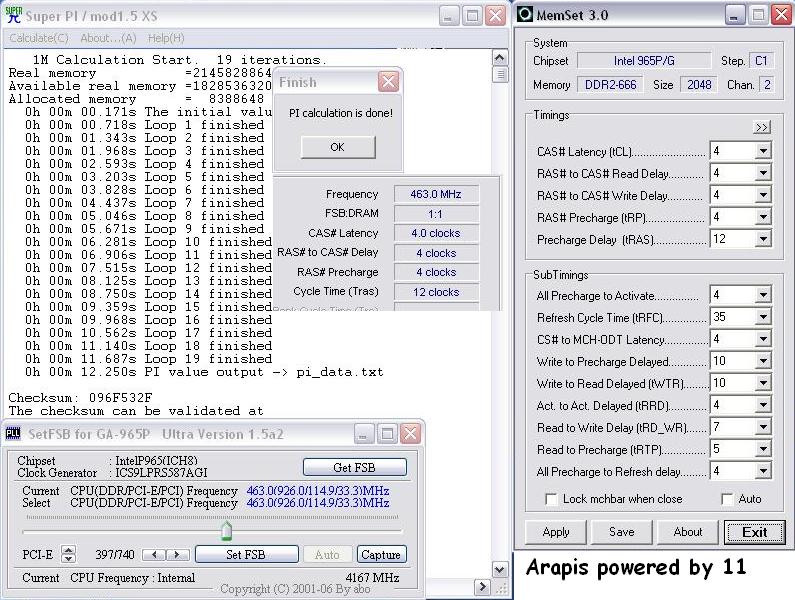Open RAS# Precharge (tRP) dropdown

(763, 217)
